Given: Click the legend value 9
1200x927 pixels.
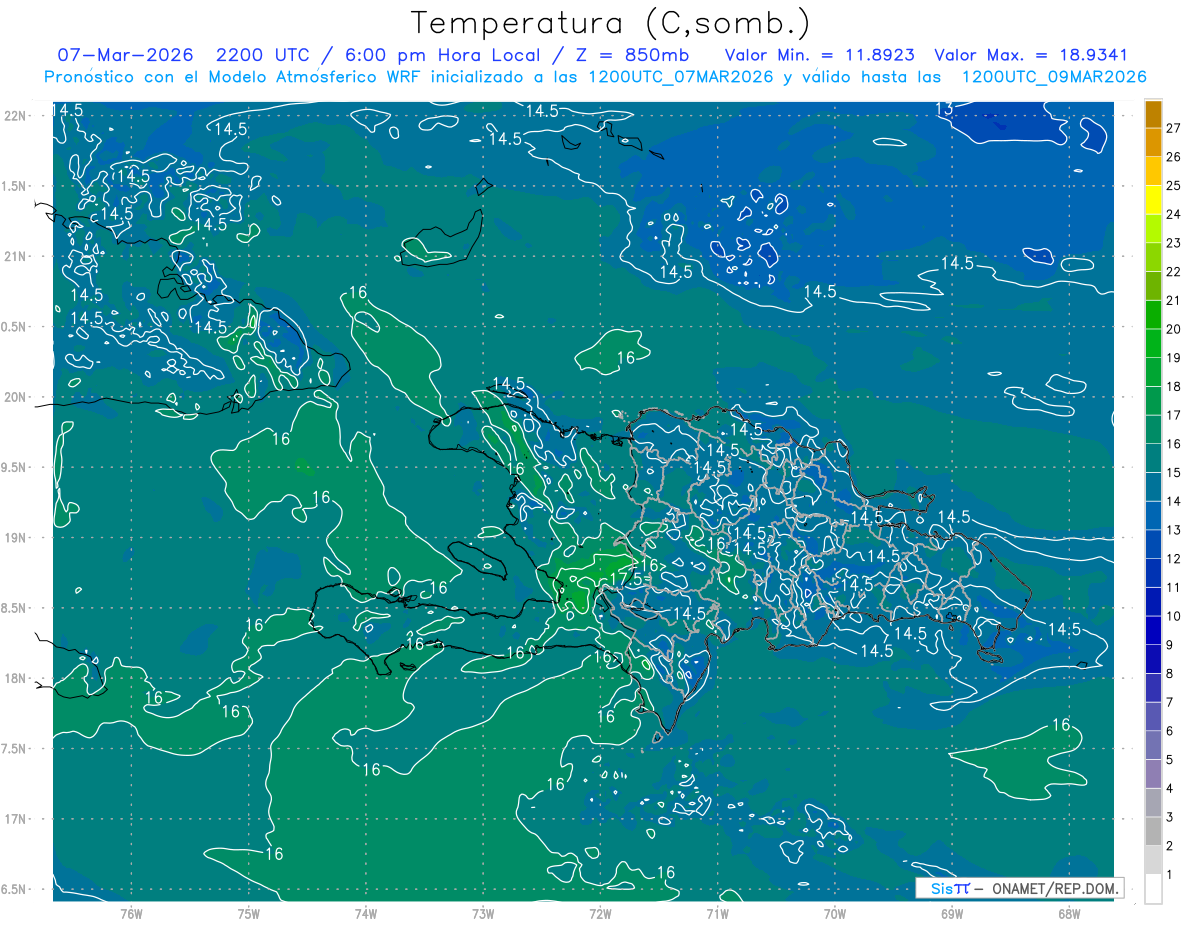Looking at the screenshot, I should tap(1170, 645).
